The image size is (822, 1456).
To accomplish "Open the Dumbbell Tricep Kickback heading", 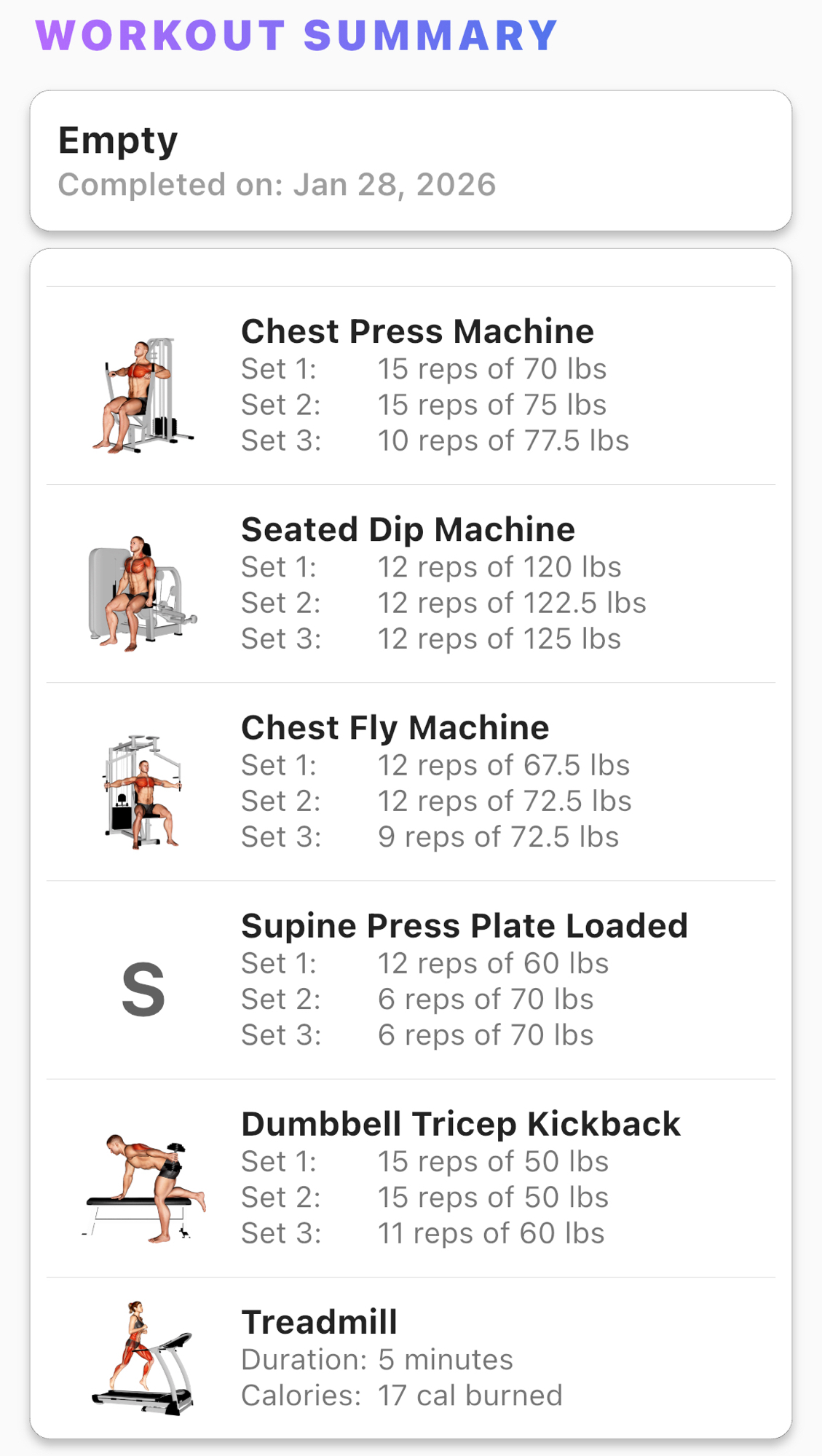I will tap(460, 1124).
